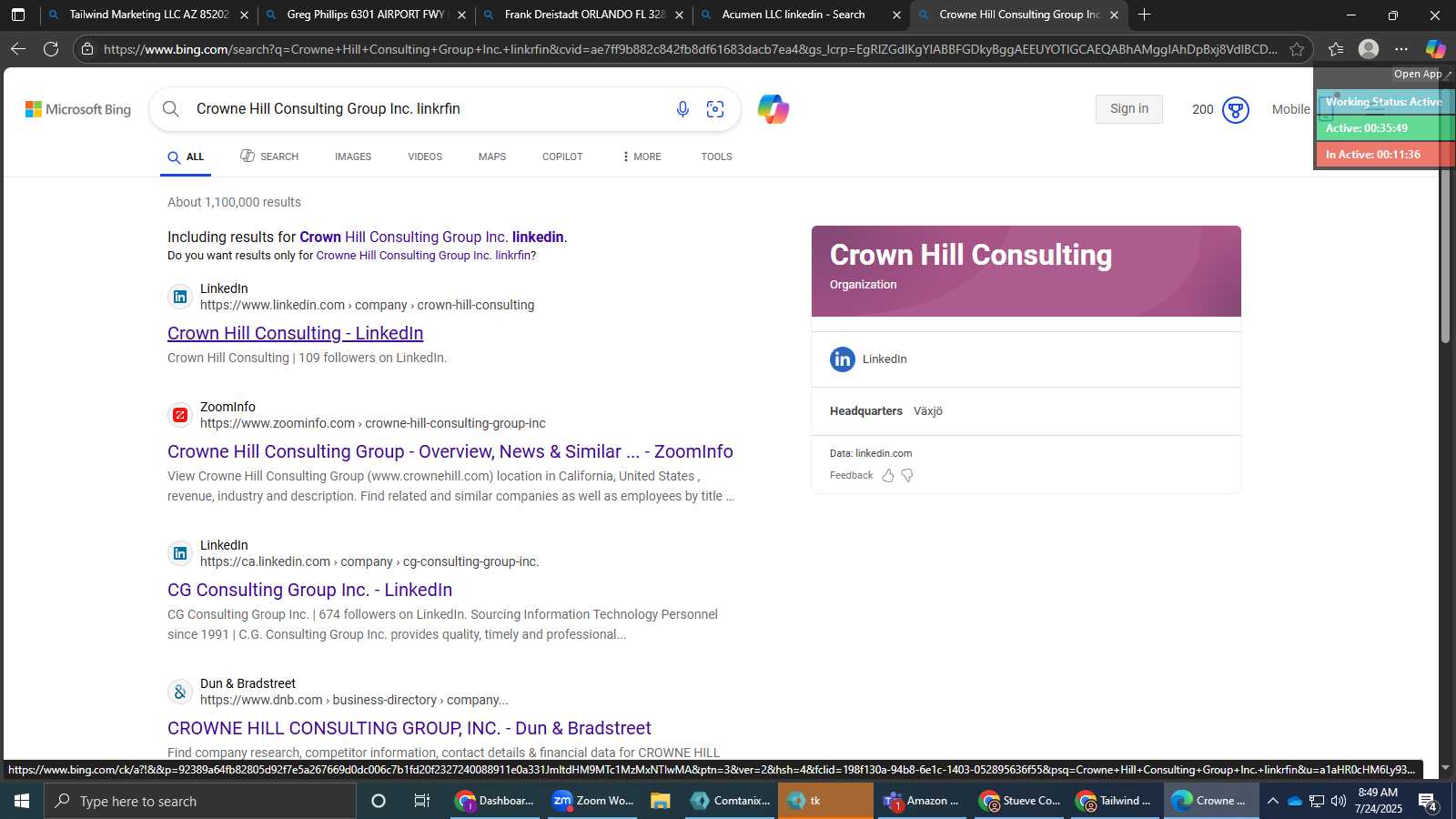Open visual search camera icon

(x=715, y=109)
